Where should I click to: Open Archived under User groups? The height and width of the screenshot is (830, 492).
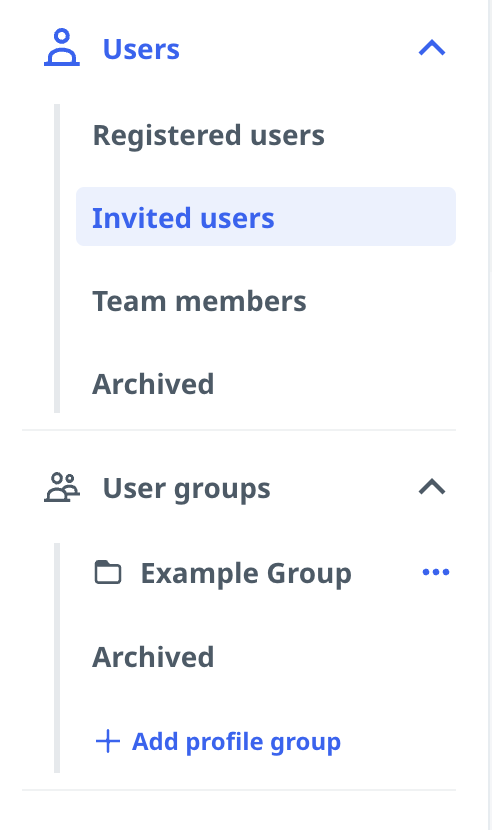tap(153, 657)
